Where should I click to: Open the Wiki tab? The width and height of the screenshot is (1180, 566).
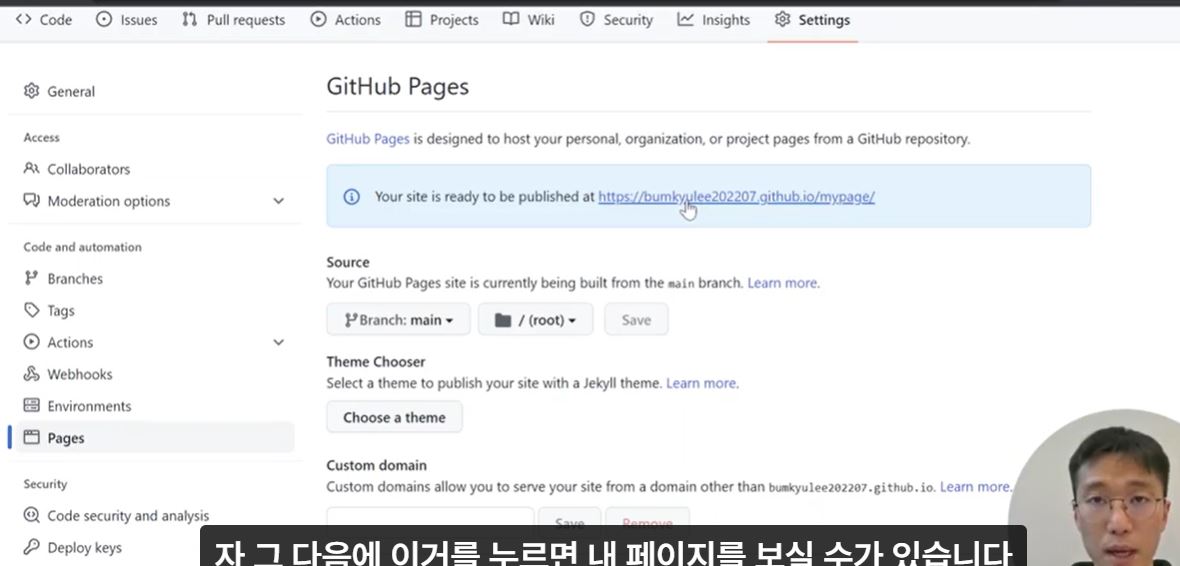click(x=529, y=20)
